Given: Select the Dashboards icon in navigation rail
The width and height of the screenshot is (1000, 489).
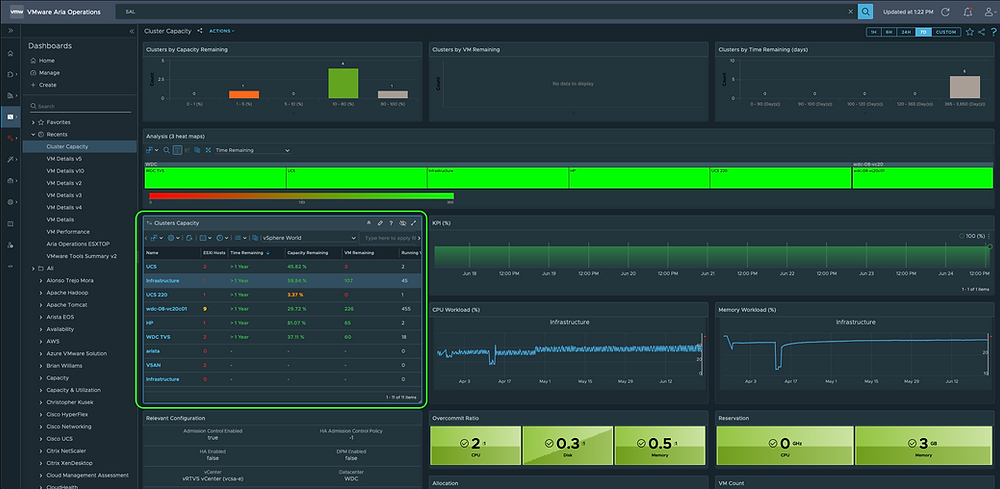Looking at the screenshot, I should (10, 117).
